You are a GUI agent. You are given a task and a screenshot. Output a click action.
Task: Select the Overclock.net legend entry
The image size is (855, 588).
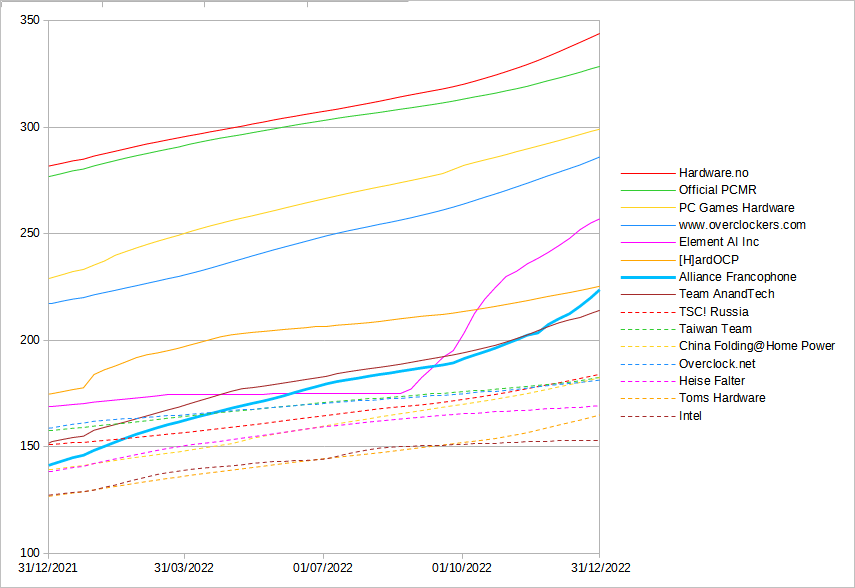click(x=717, y=364)
